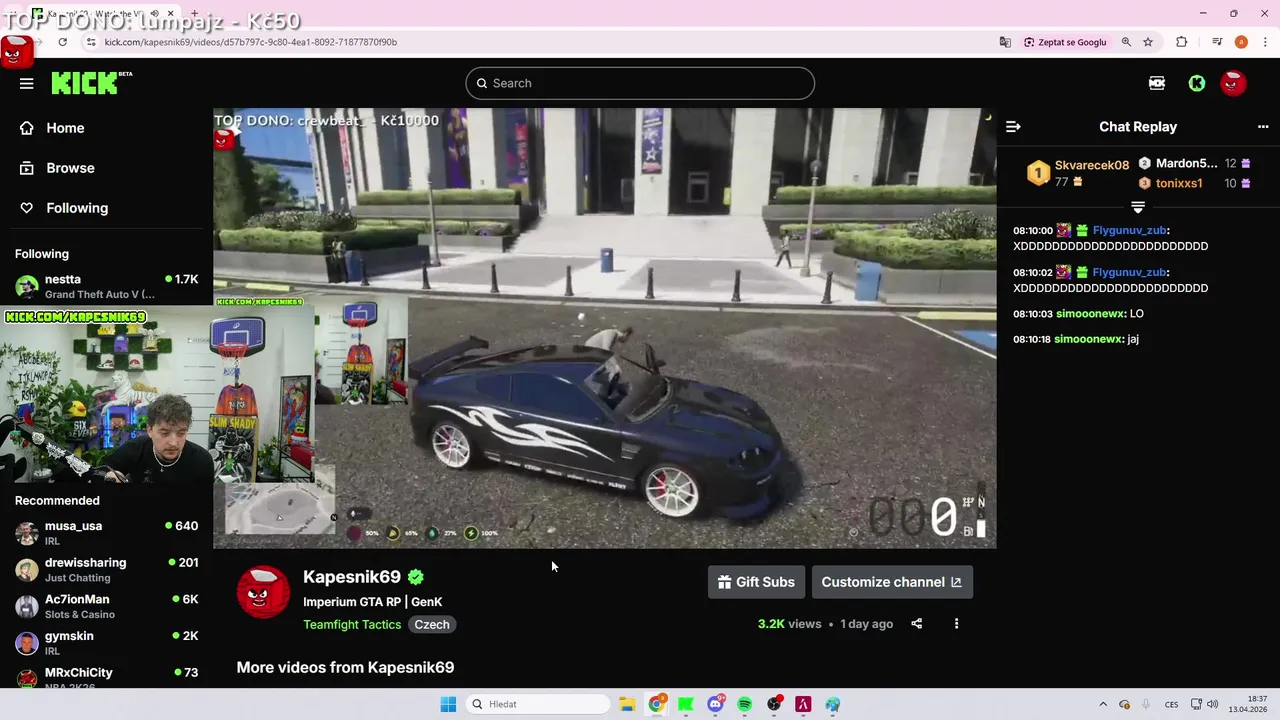Click Customize channel button
Viewport: 1280px width, 720px height.
tap(891, 582)
